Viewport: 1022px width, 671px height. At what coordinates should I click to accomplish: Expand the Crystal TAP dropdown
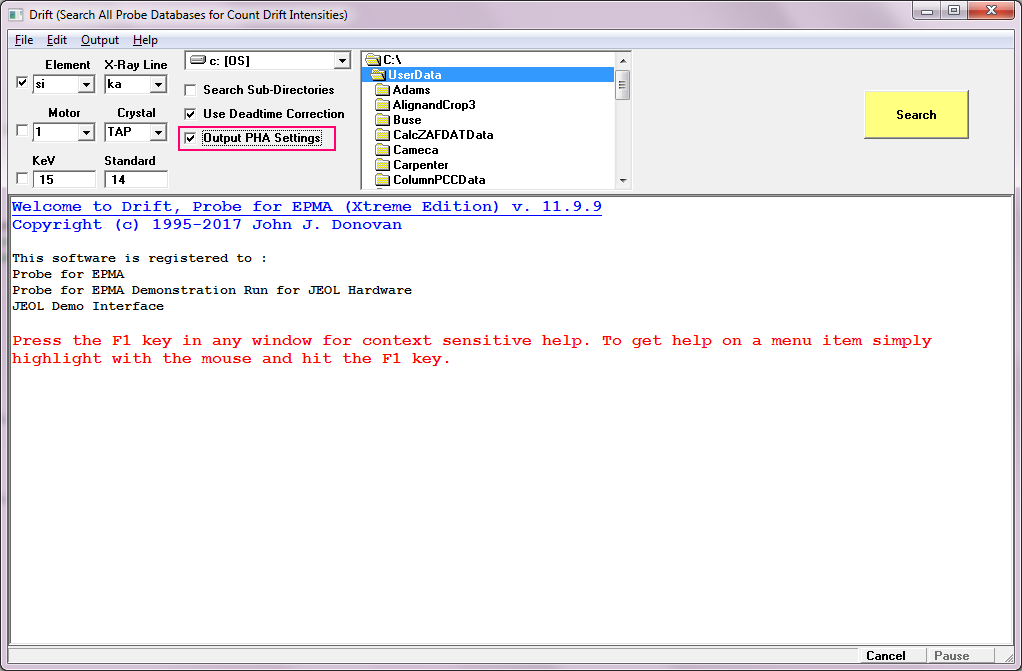pos(157,132)
